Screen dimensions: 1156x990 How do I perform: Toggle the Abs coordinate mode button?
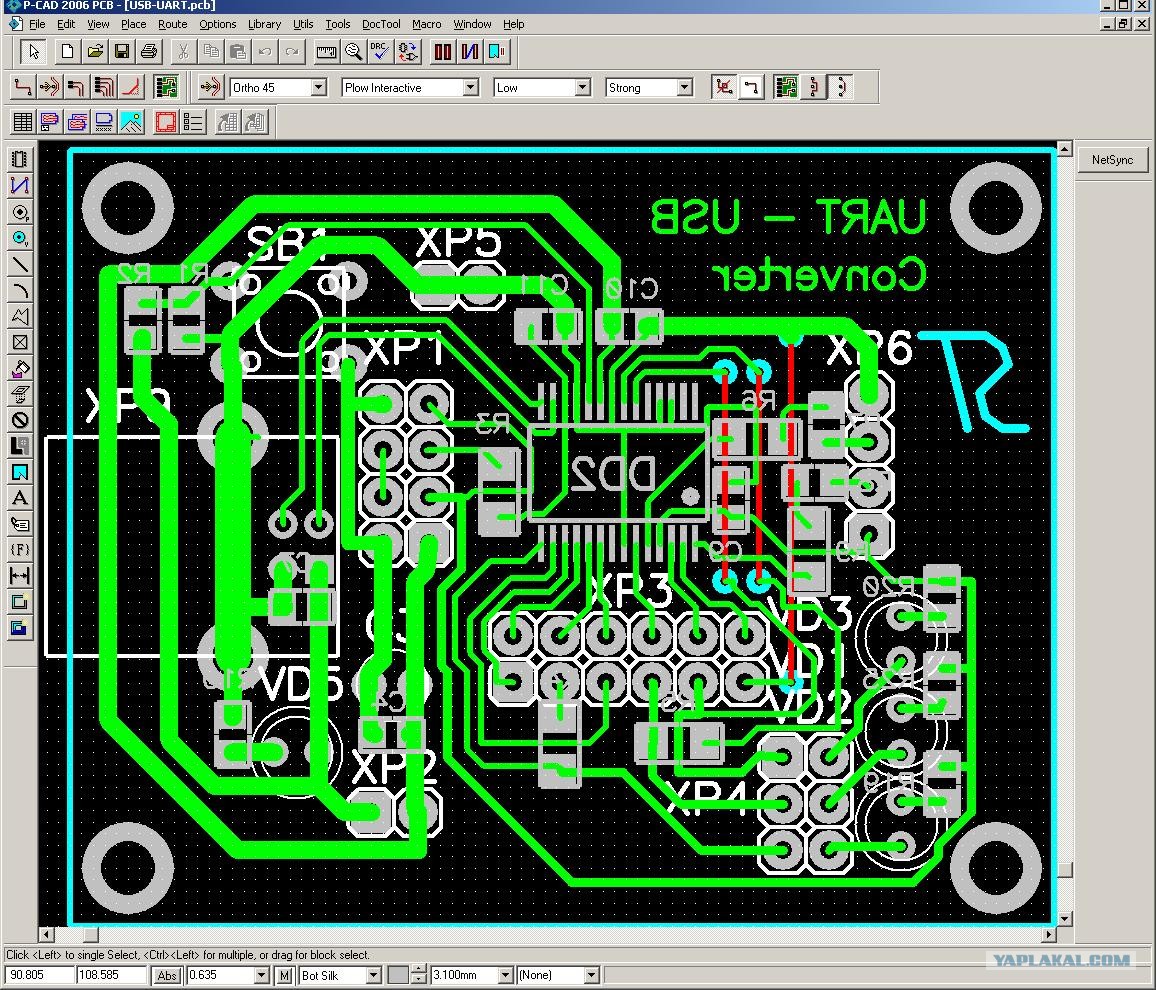pos(167,975)
